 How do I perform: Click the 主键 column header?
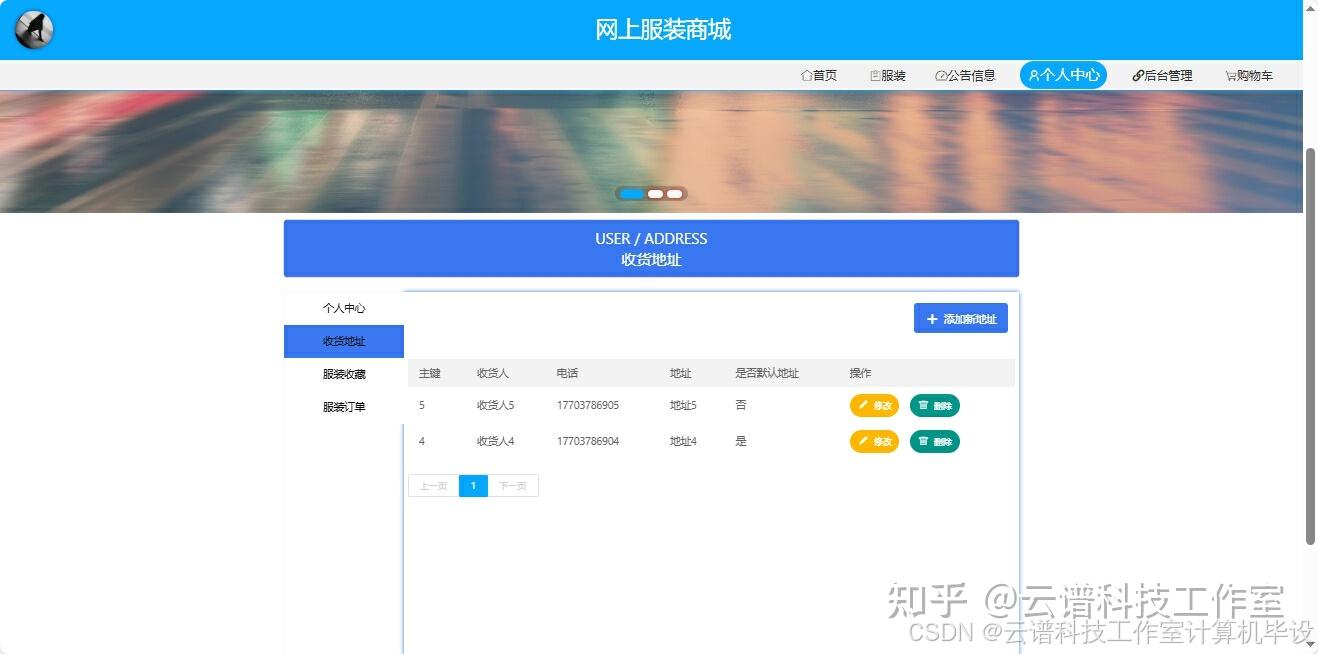(x=430, y=373)
